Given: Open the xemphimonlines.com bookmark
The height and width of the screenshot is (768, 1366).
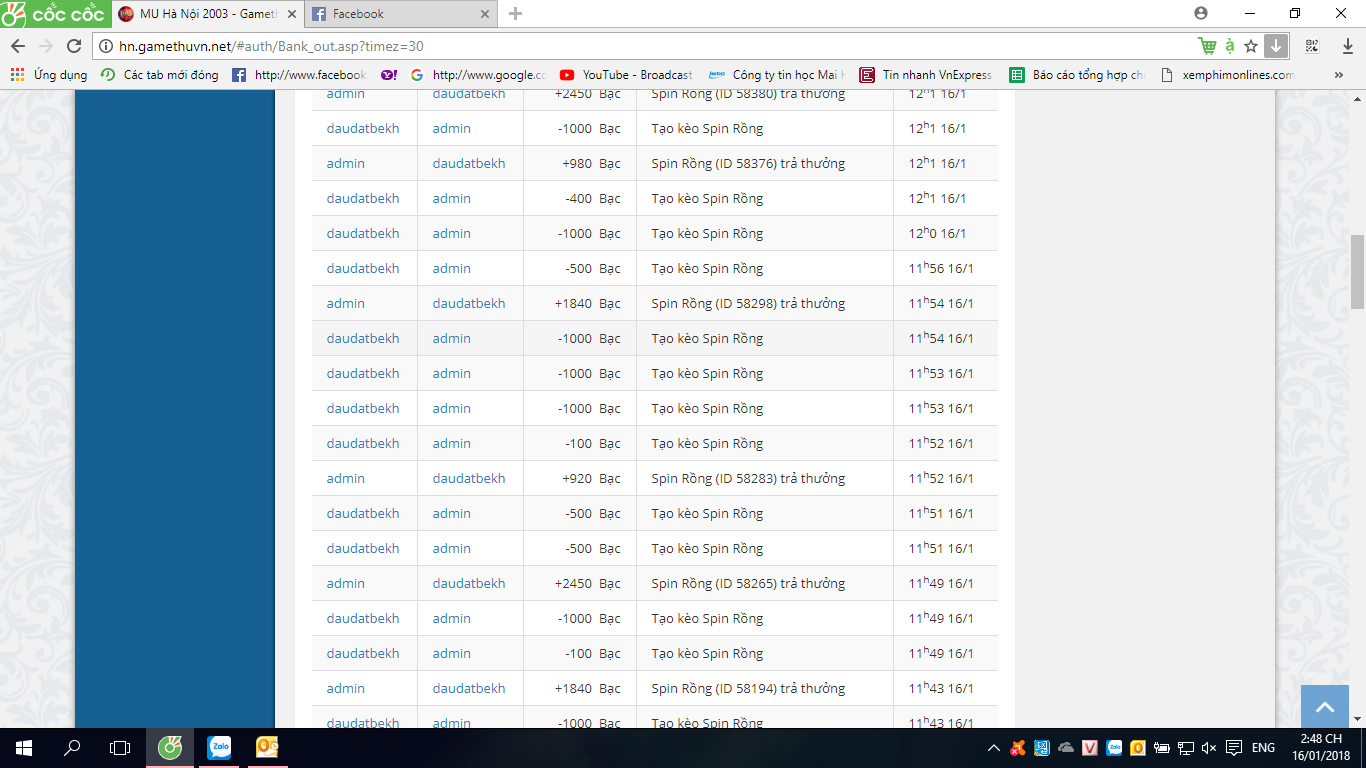Looking at the screenshot, I should (1227, 75).
